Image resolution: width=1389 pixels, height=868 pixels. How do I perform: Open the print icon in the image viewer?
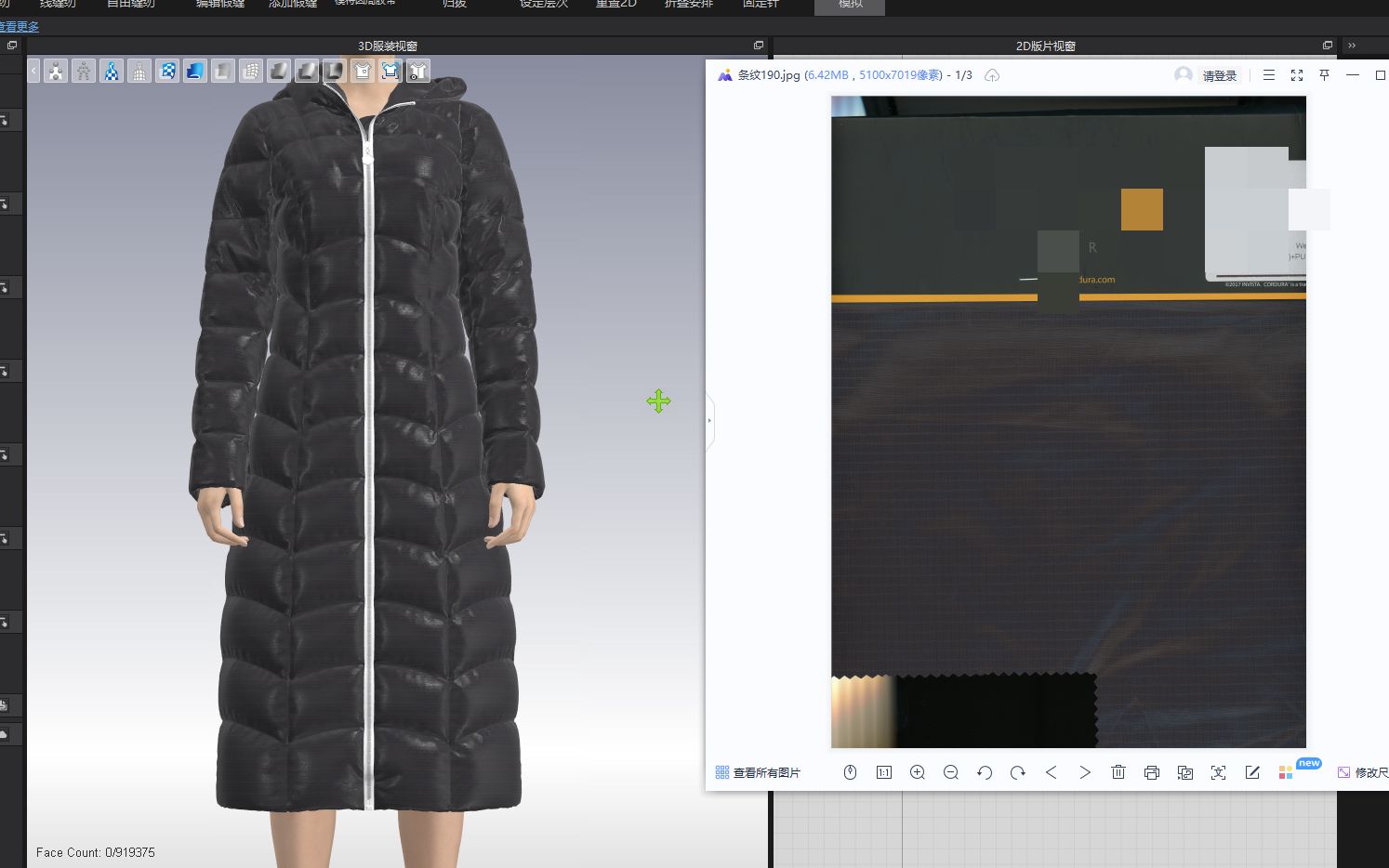(1152, 772)
